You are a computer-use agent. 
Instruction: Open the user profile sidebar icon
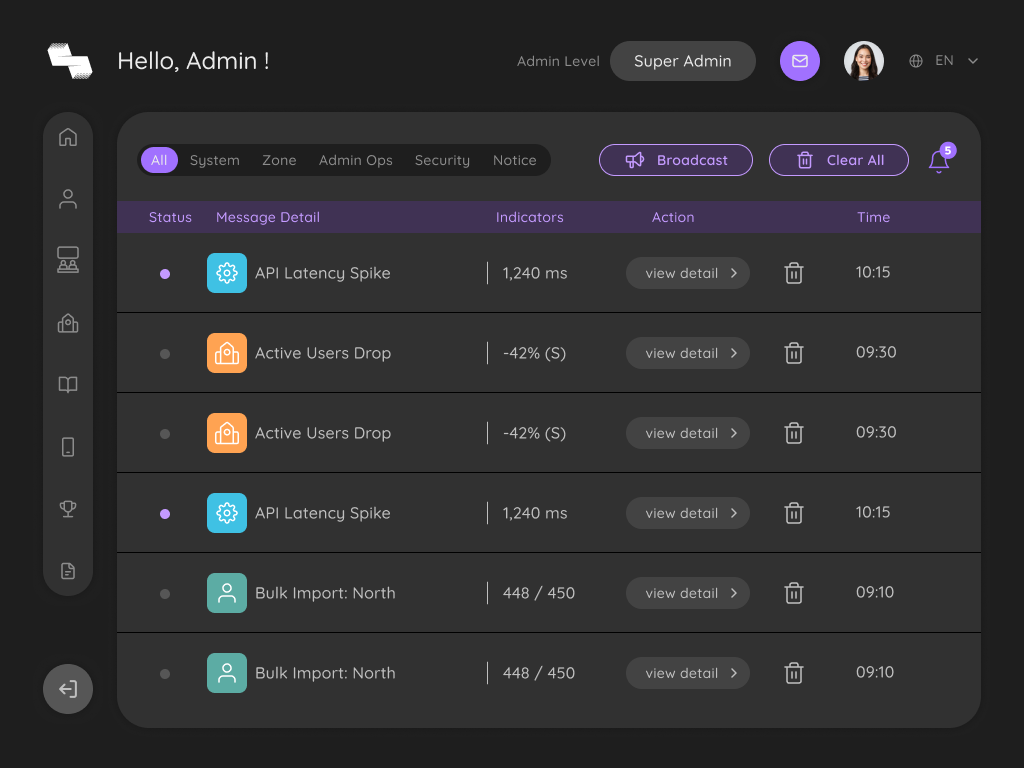68,199
